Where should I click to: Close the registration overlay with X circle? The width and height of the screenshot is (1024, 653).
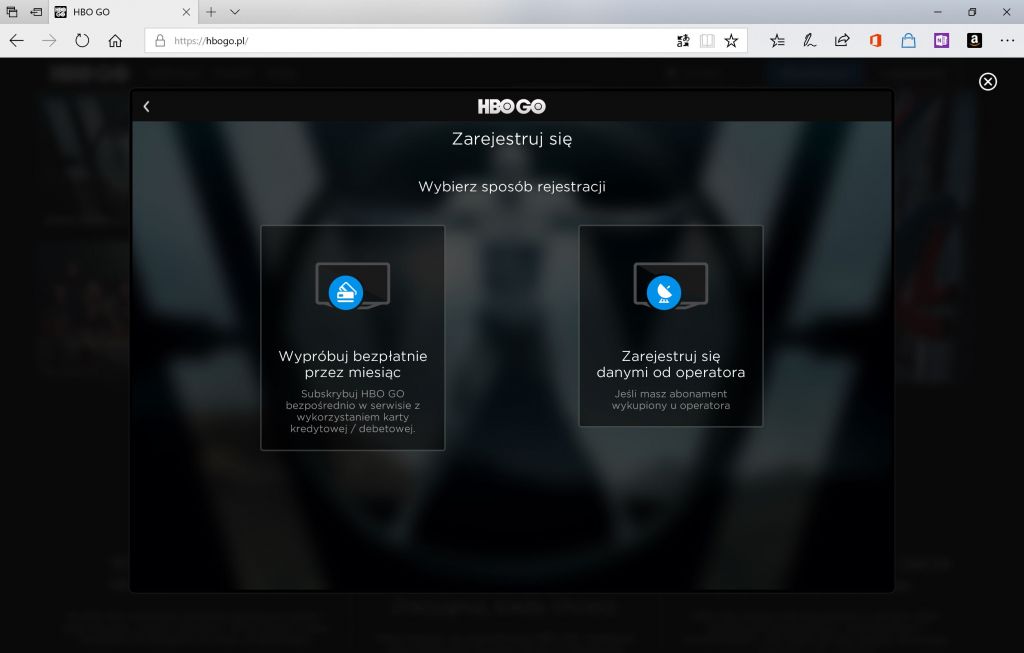[x=987, y=82]
